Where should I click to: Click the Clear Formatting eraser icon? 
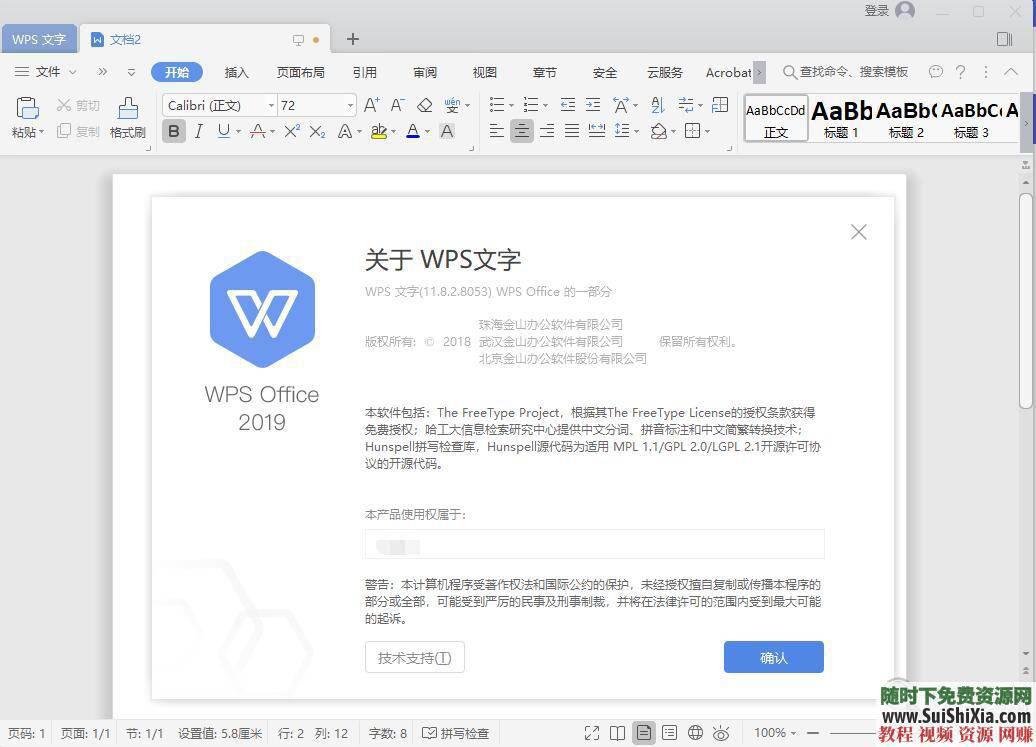click(x=425, y=103)
